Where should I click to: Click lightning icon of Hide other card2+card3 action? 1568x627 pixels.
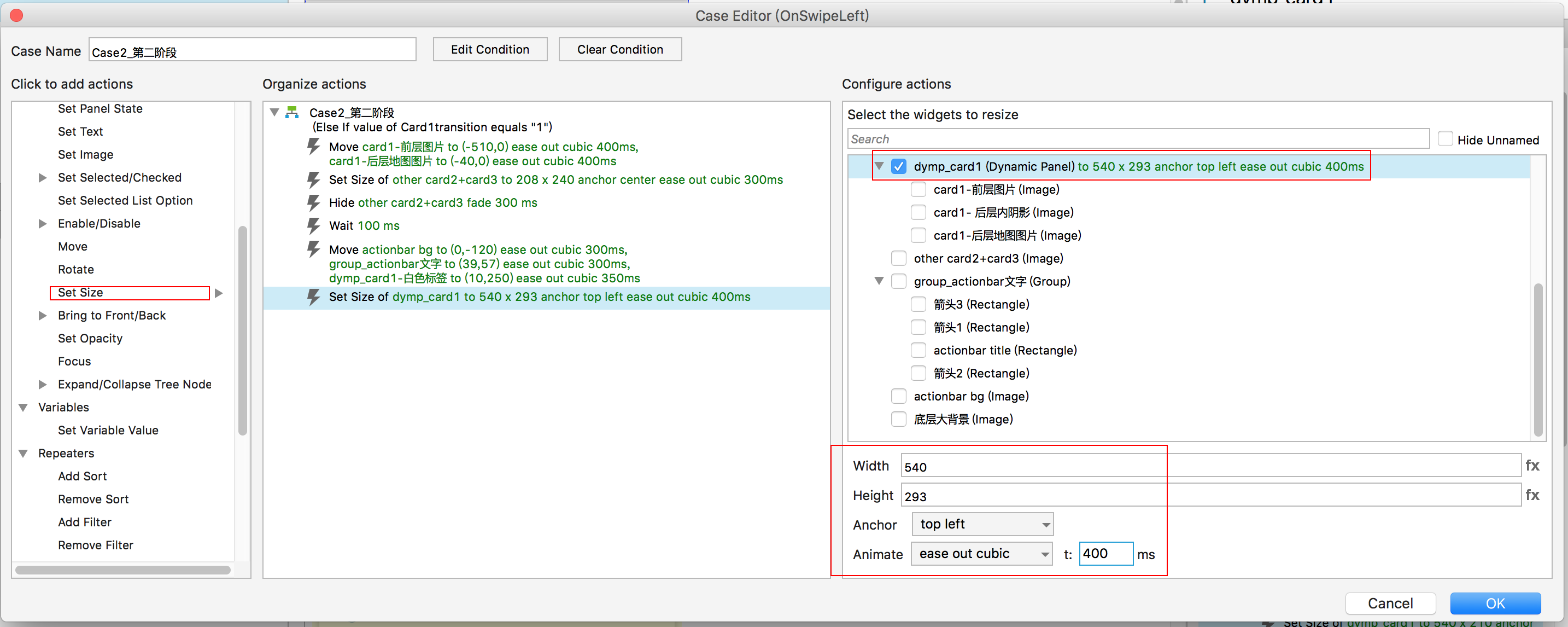[313, 202]
